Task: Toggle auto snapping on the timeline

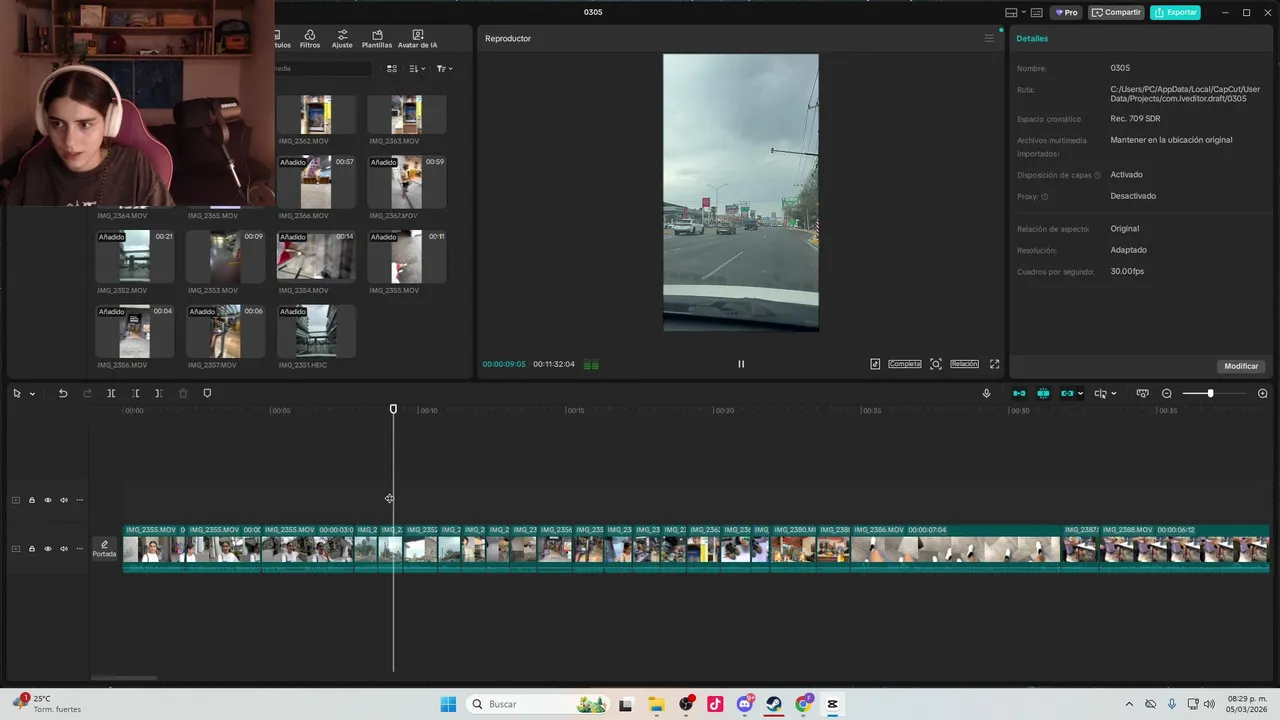Action: [1043, 394]
